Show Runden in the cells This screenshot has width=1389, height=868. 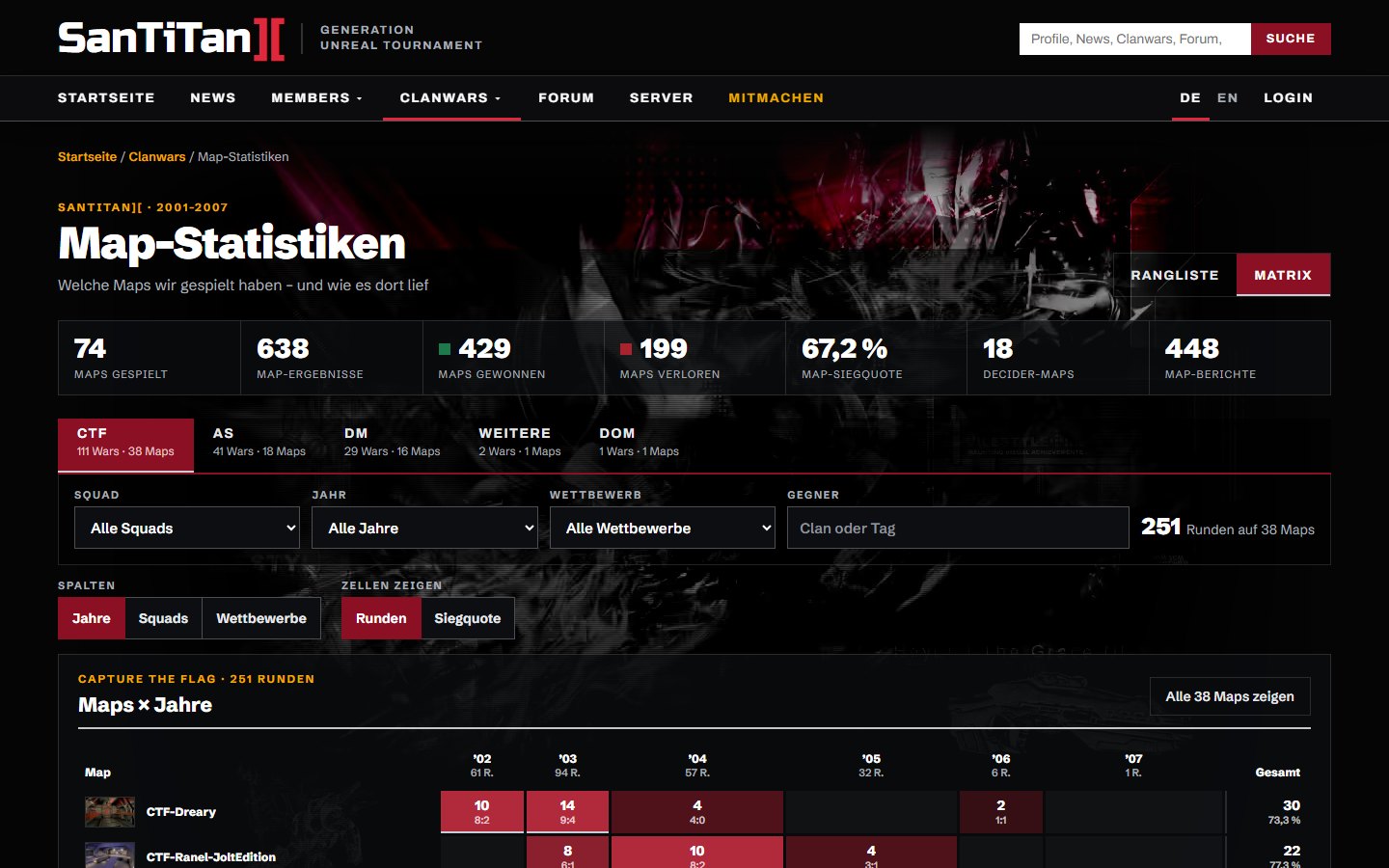coord(381,618)
